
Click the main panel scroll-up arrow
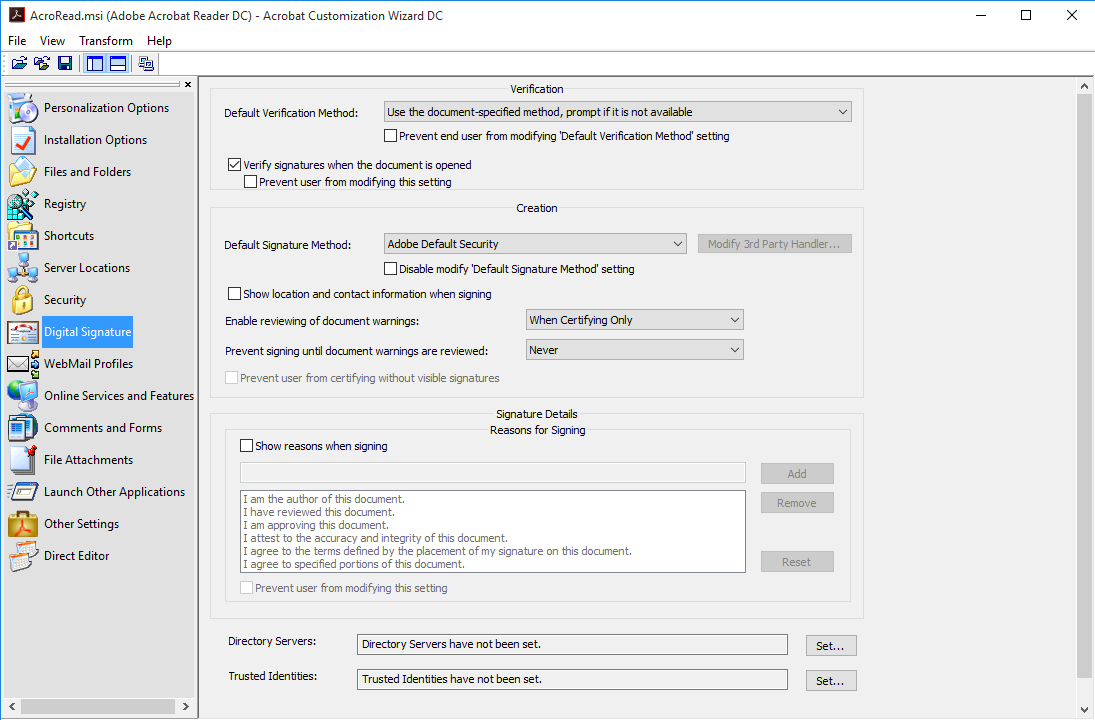coord(1084,87)
